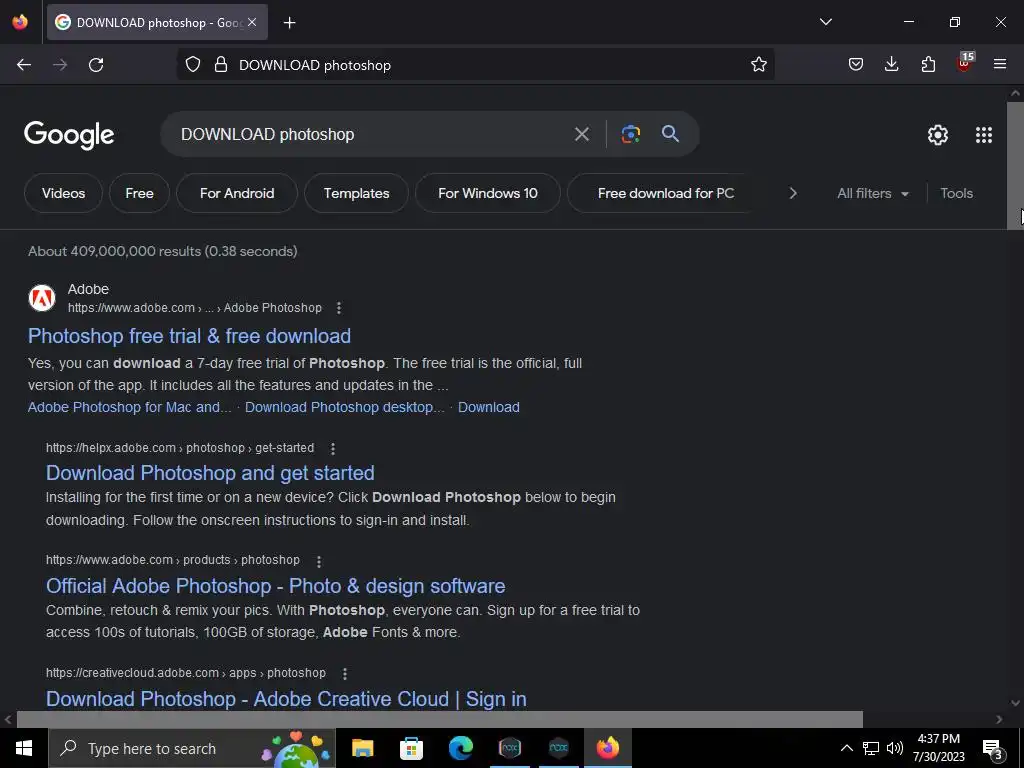
Task: Click the Firefox address bar
Action: pos(475,65)
